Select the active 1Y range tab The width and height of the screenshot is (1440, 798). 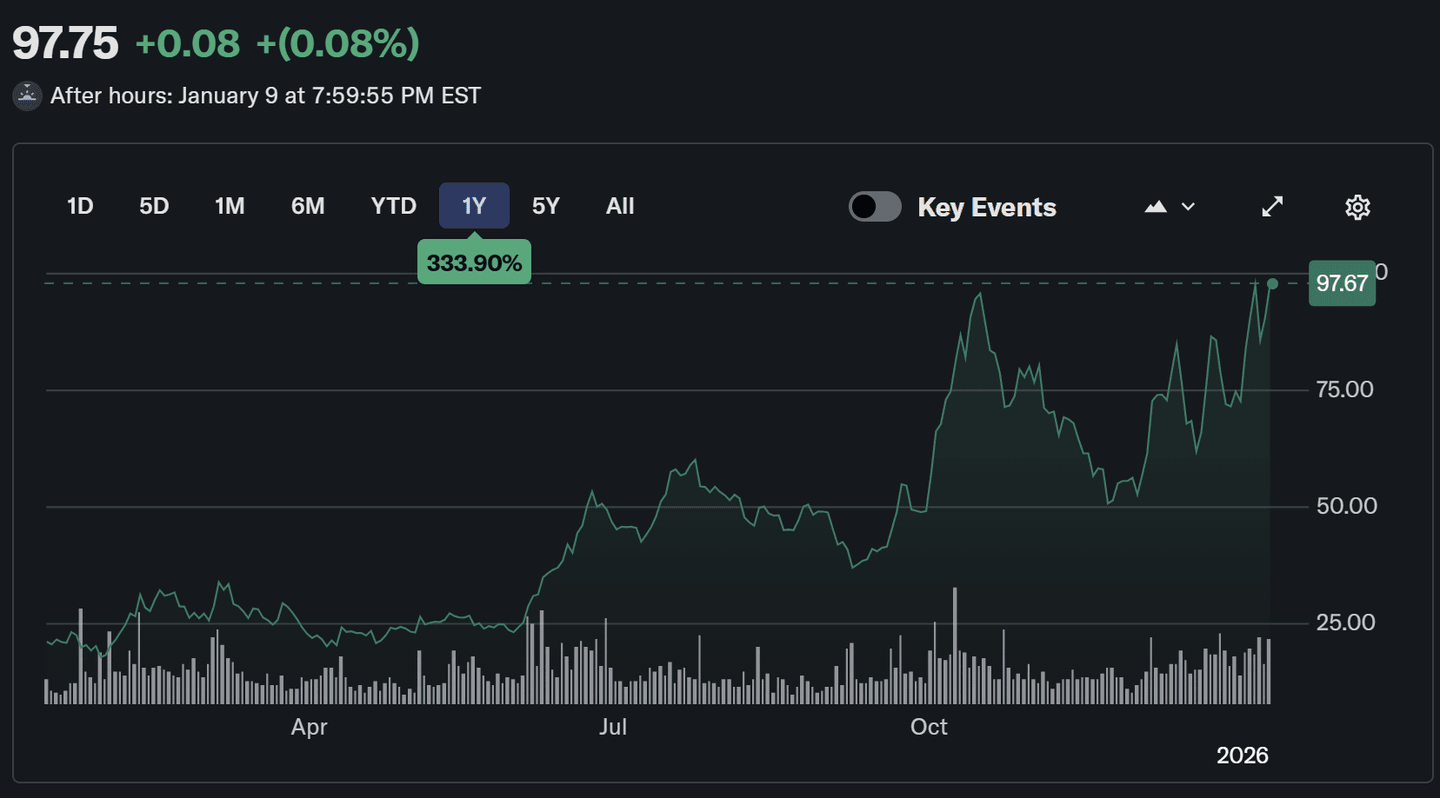click(x=474, y=206)
